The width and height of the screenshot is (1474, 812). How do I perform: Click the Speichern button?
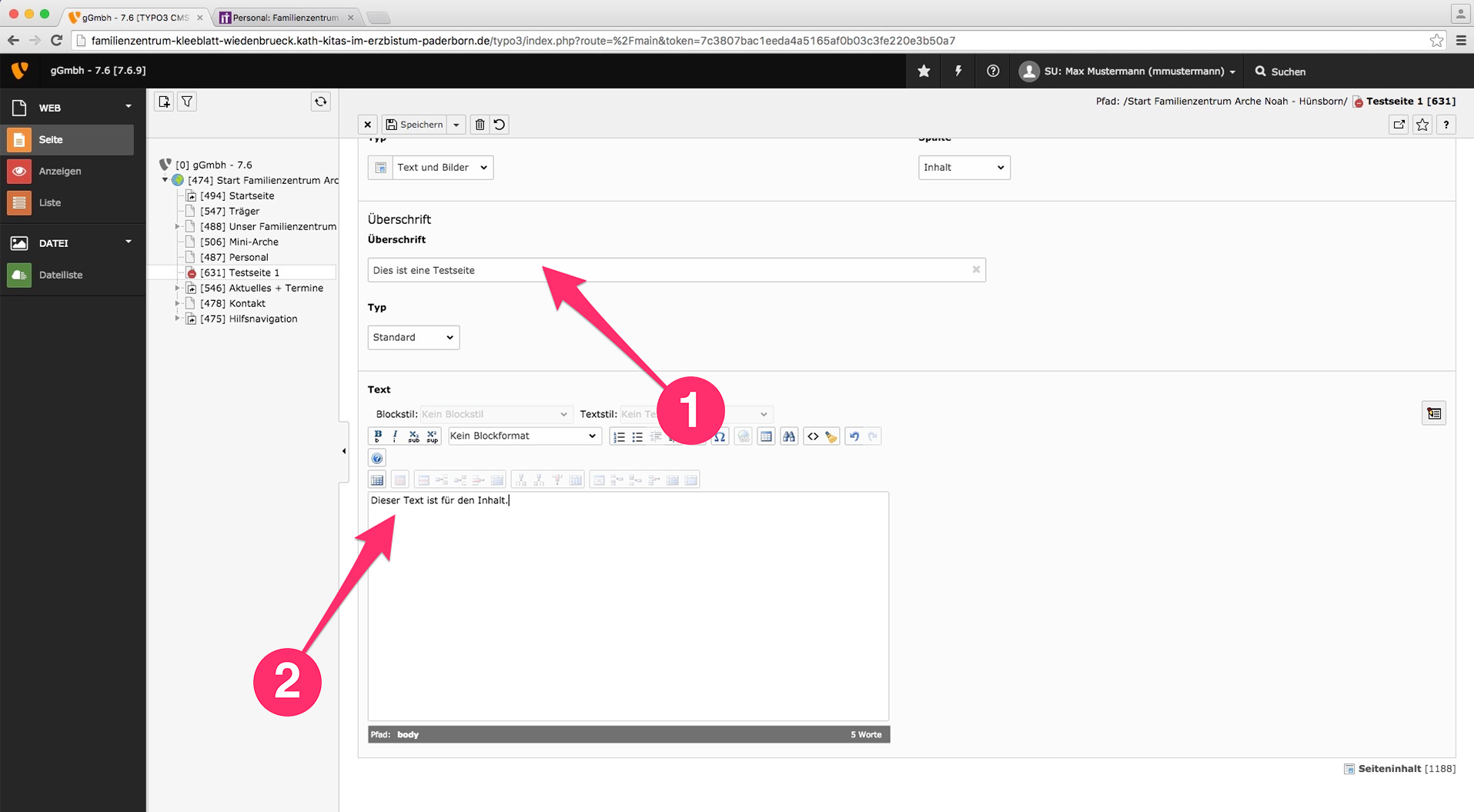click(415, 125)
